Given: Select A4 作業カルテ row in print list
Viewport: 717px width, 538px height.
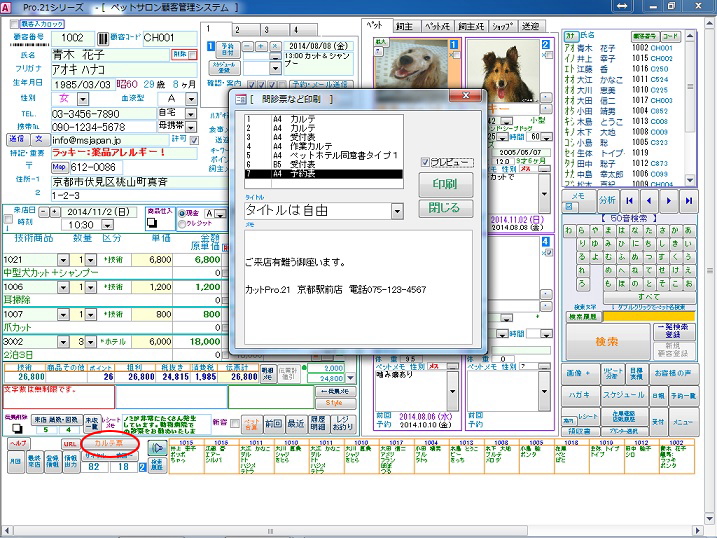Looking at the screenshot, I should (324, 146).
